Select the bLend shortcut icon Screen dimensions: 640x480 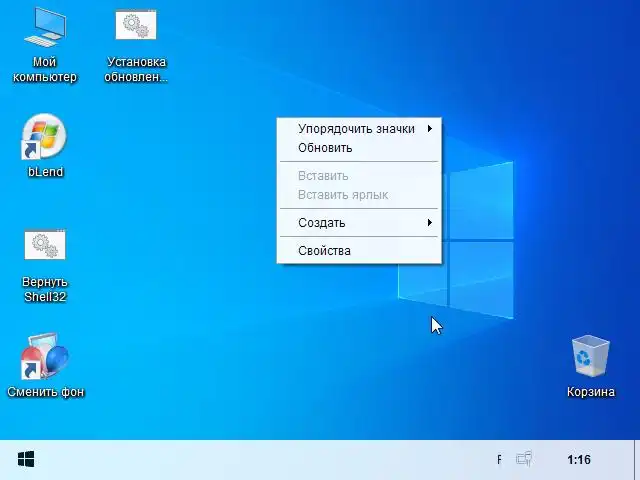coord(45,146)
